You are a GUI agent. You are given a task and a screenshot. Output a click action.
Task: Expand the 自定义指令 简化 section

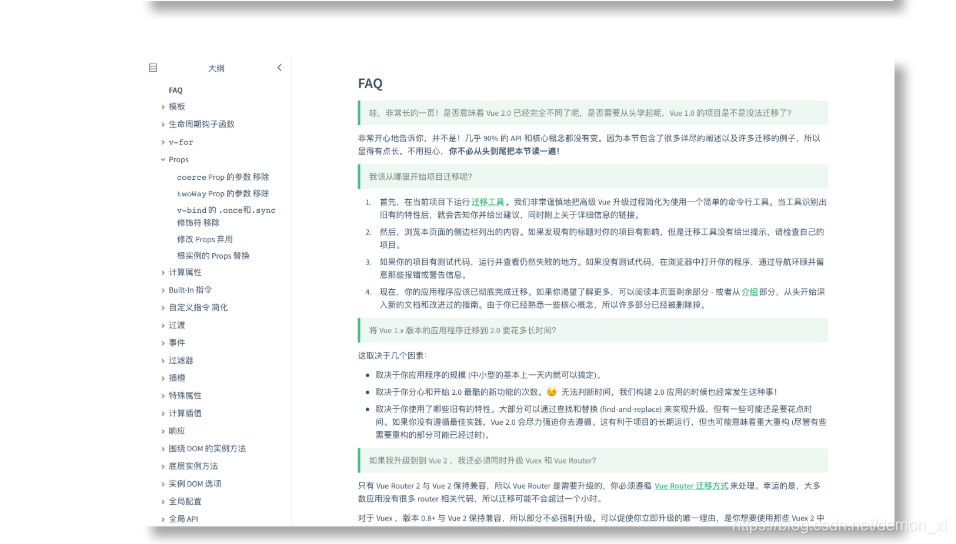[x=163, y=308]
